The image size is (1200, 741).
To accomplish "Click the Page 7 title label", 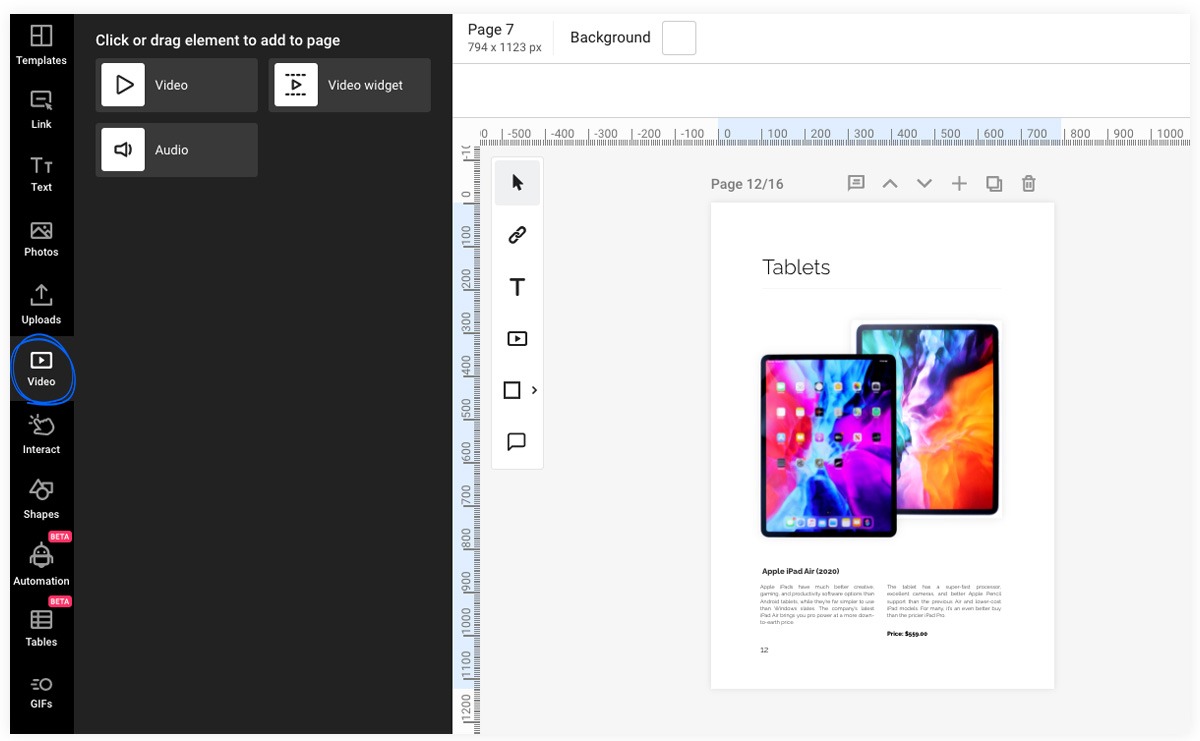I will coord(491,30).
